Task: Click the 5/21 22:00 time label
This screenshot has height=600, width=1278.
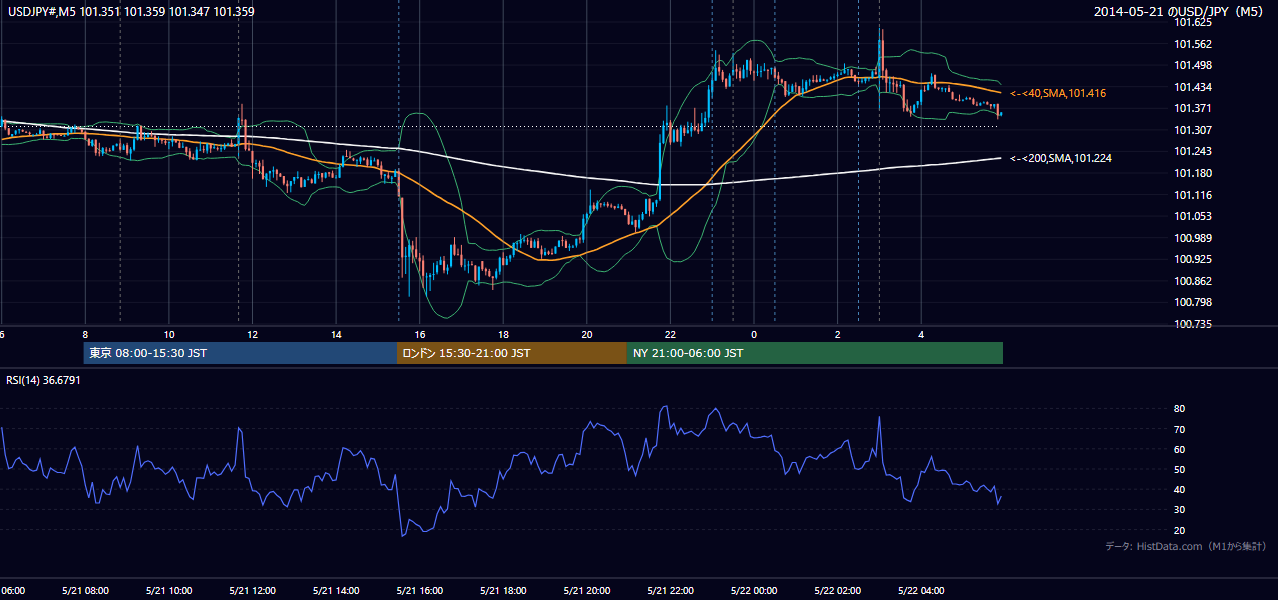Action: click(x=670, y=591)
